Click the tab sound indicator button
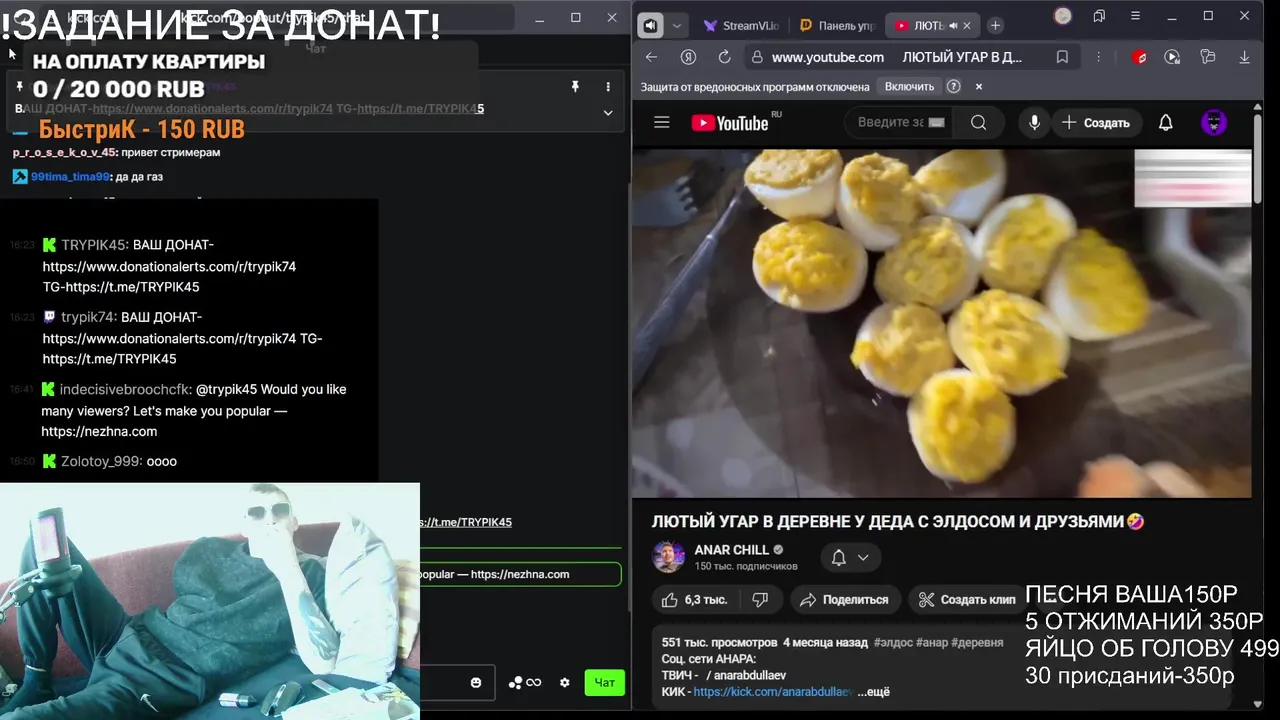 (x=651, y=26)
